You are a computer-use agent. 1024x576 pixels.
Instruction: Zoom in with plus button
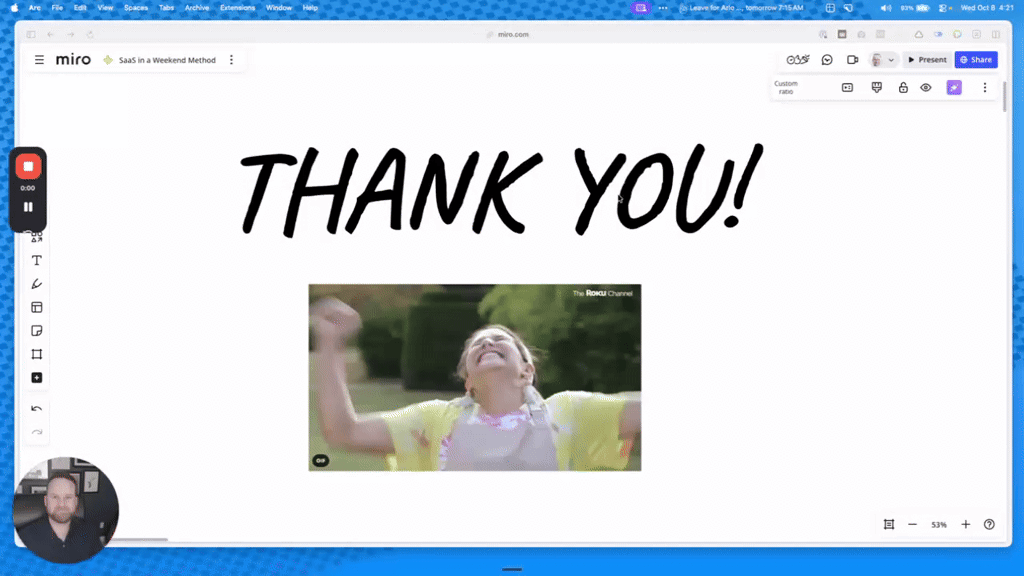(x=966, y=524)
